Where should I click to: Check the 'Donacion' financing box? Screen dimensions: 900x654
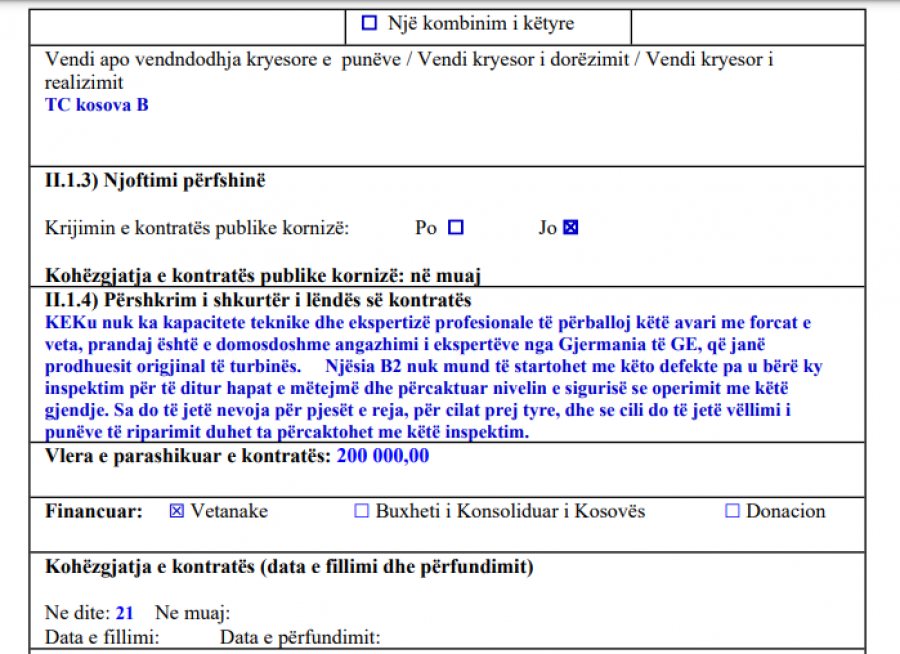[732, 510]
